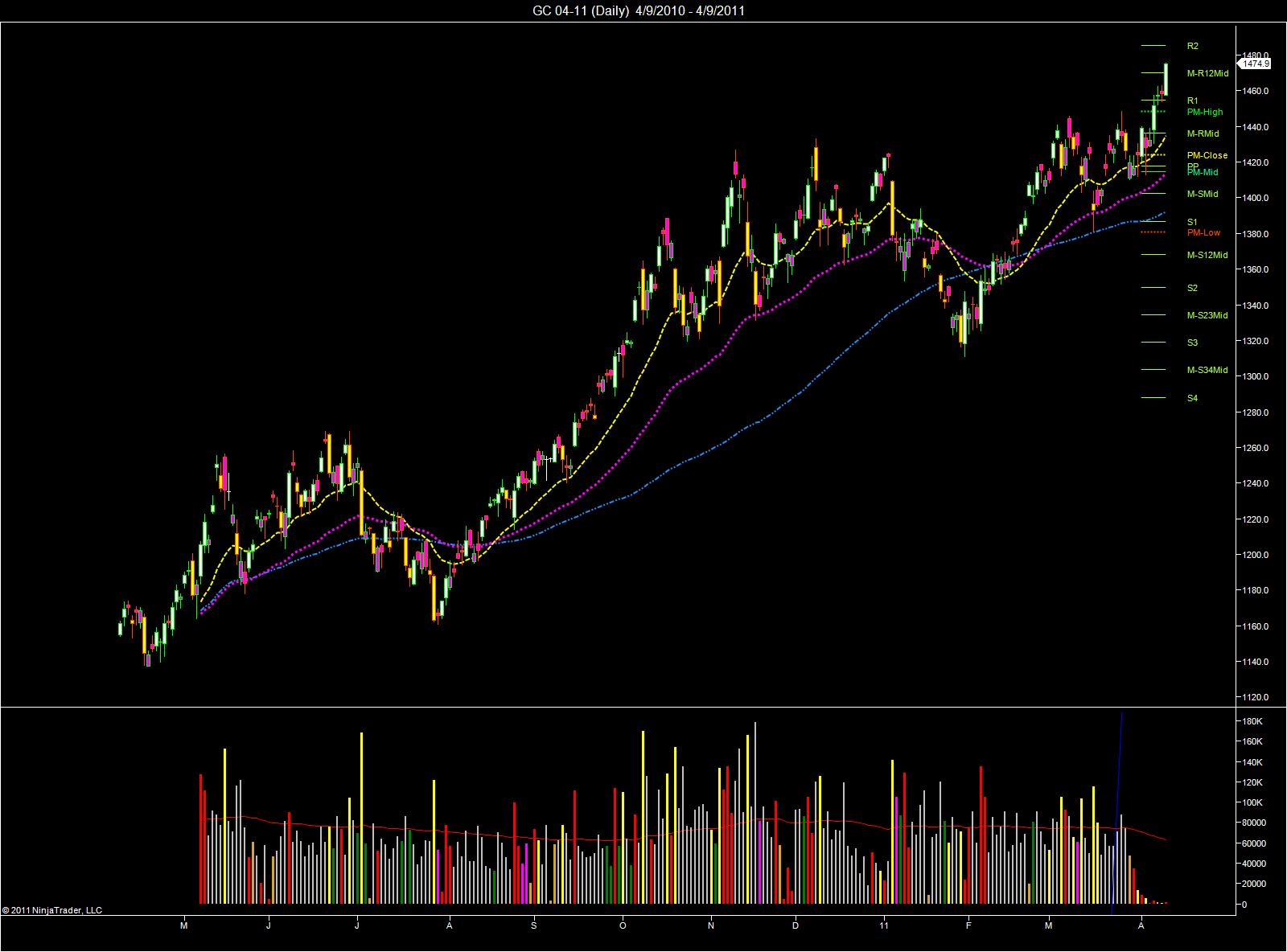Screen dimensions: 1287x952
Task: Select 80000 on the volume axis
Action: (1254, 823)
